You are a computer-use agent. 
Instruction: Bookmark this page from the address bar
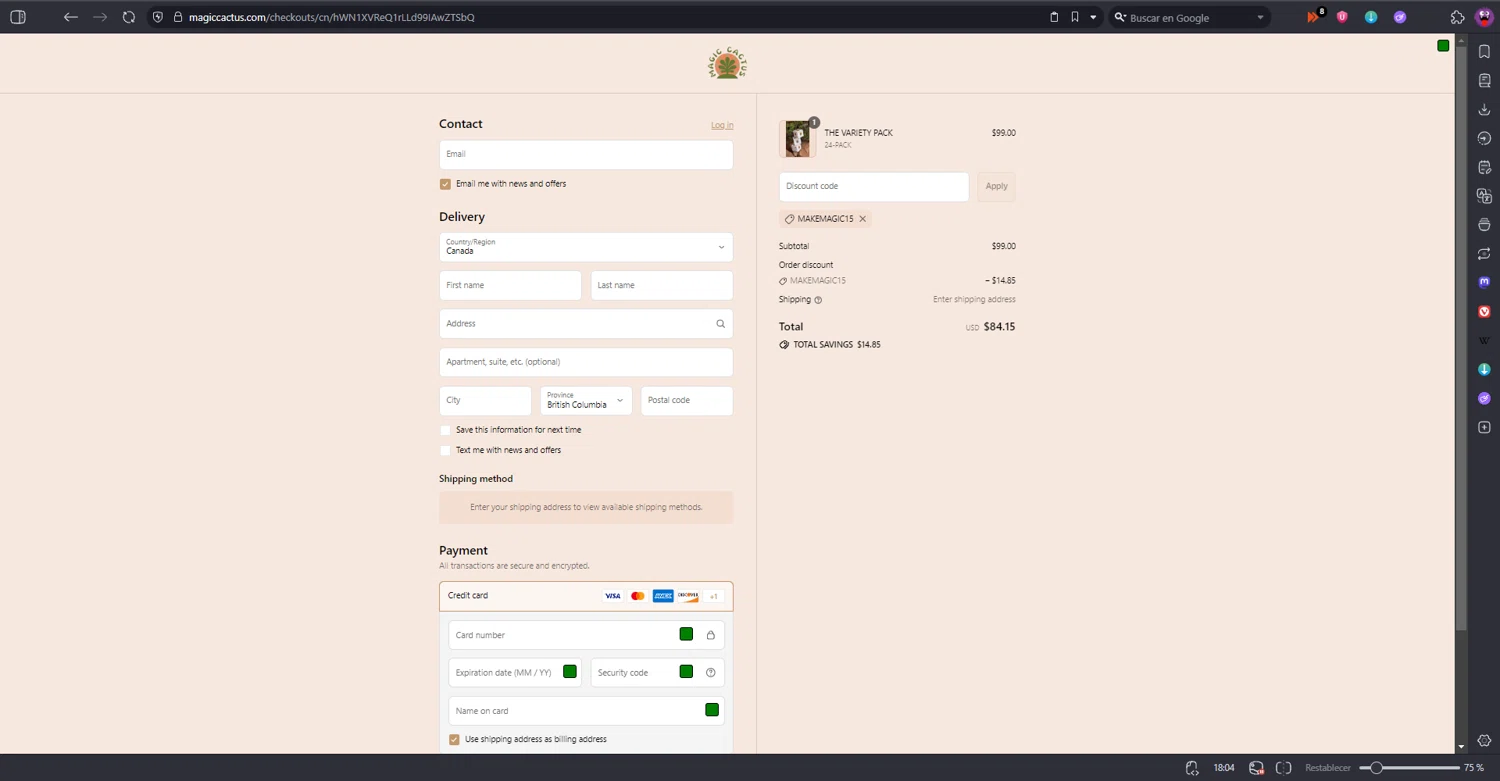[x=1075, y=17]
